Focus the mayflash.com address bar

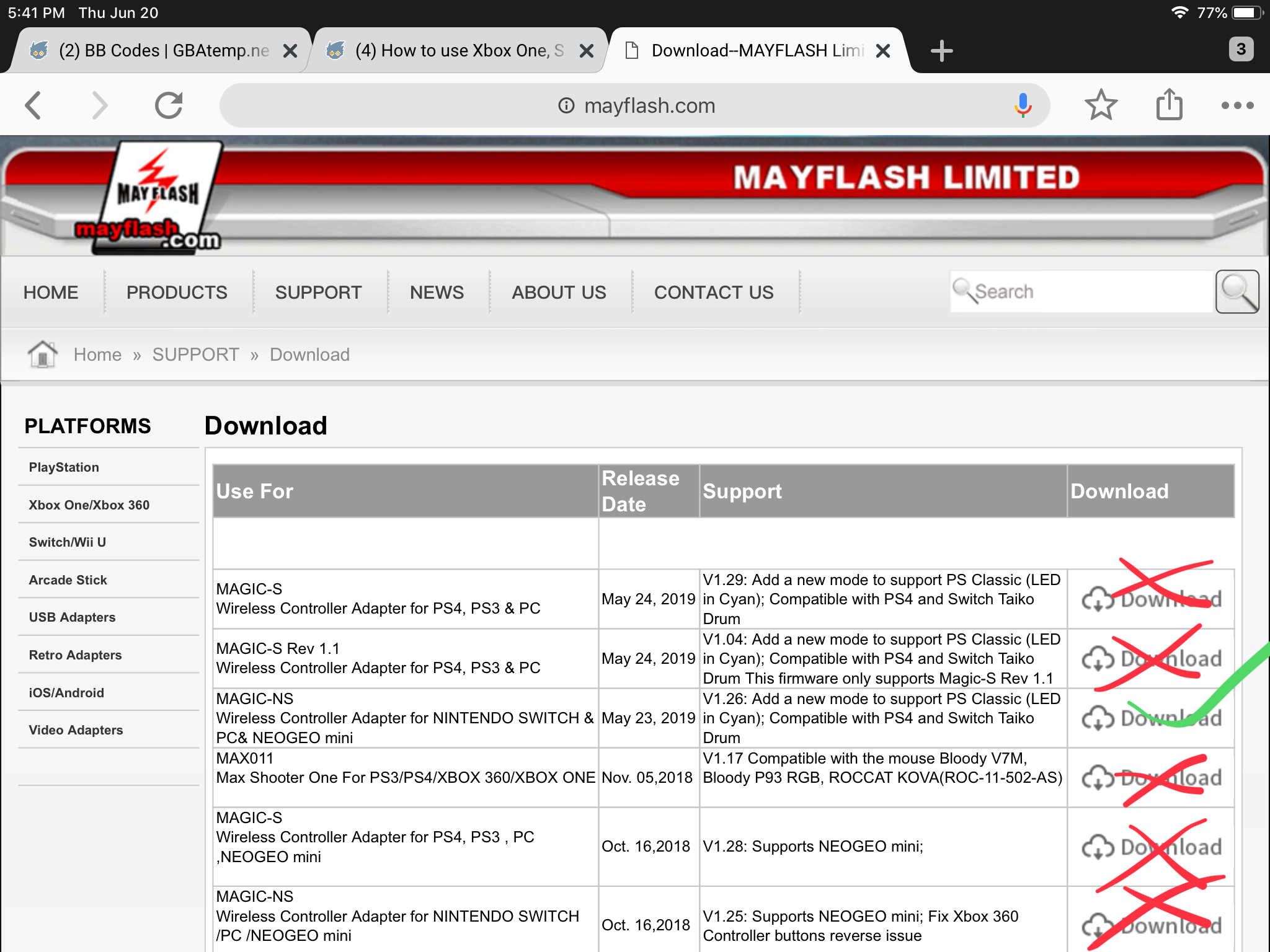634,105
